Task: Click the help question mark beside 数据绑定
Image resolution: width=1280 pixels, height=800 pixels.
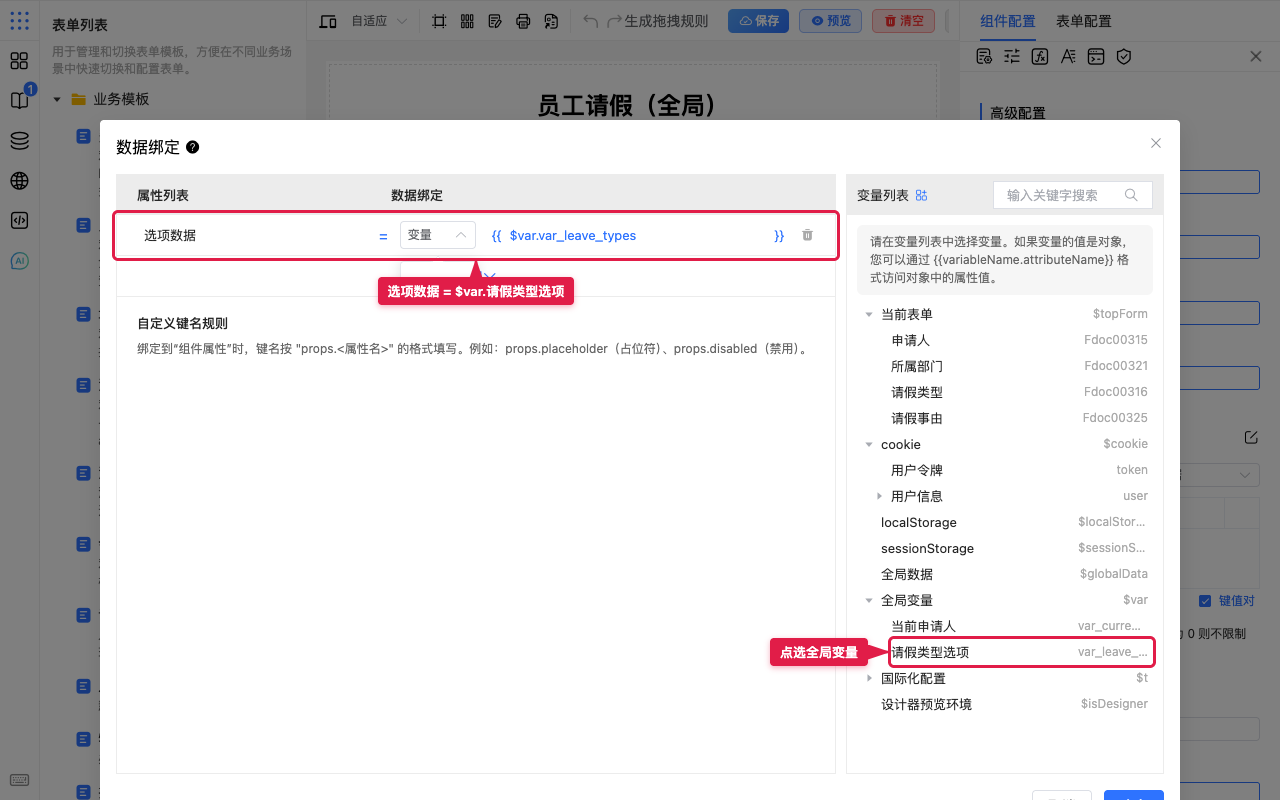Action: (x=193, y=147)
